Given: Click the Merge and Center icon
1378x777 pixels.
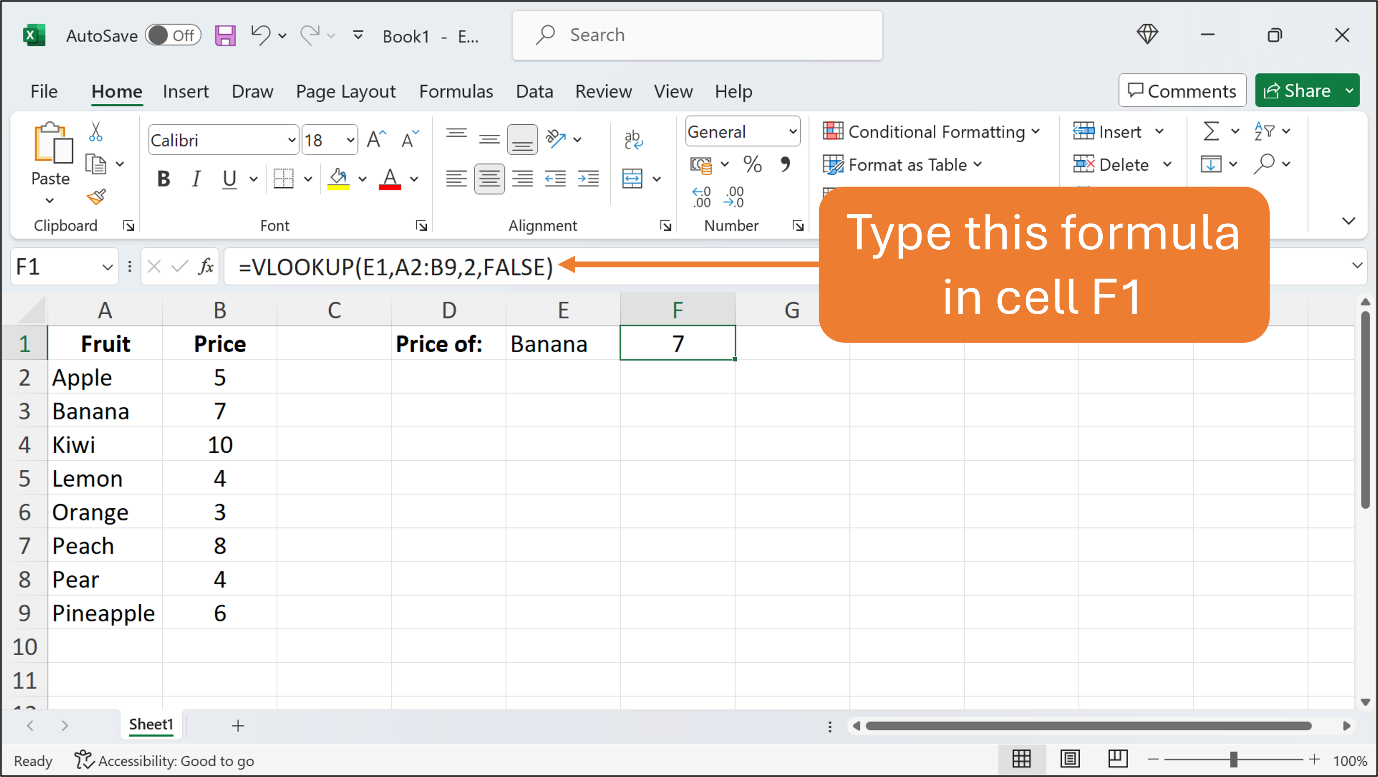Looking at the screenshot, I should point(632,179).
